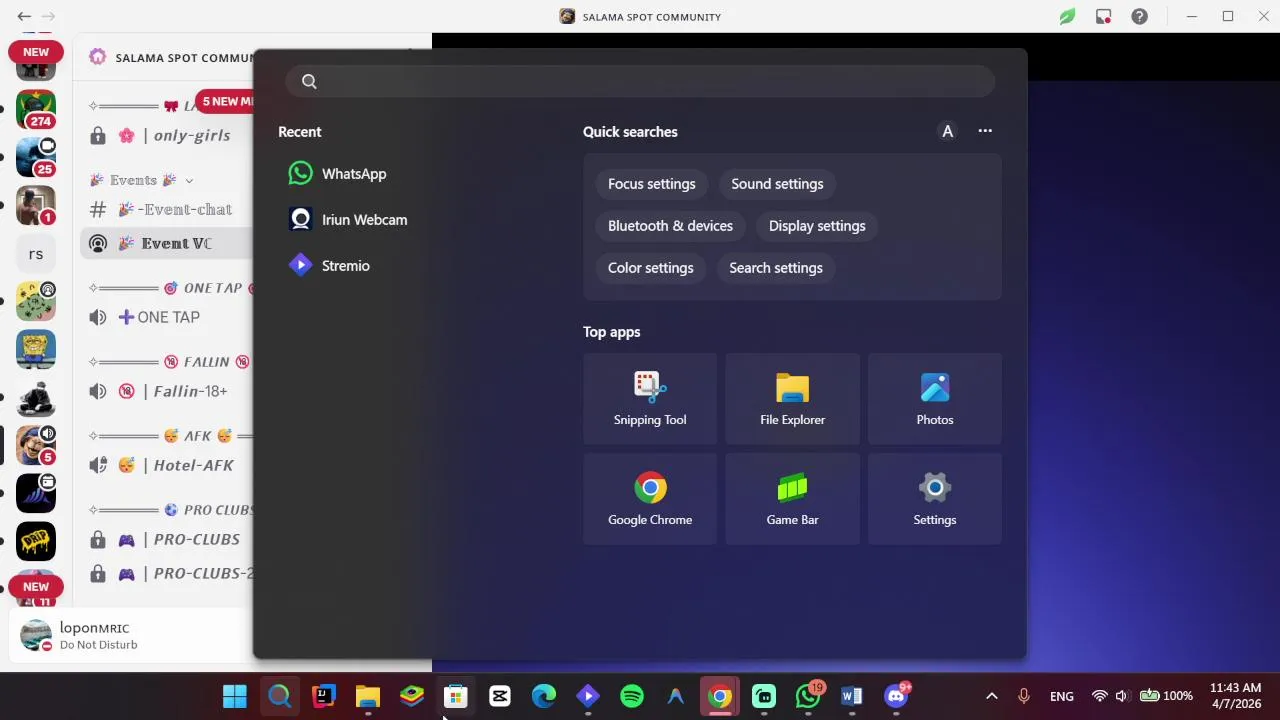Open File Explorer tile in Top apps
Screen dimensions: 1280x720
[x=792, y=399]
